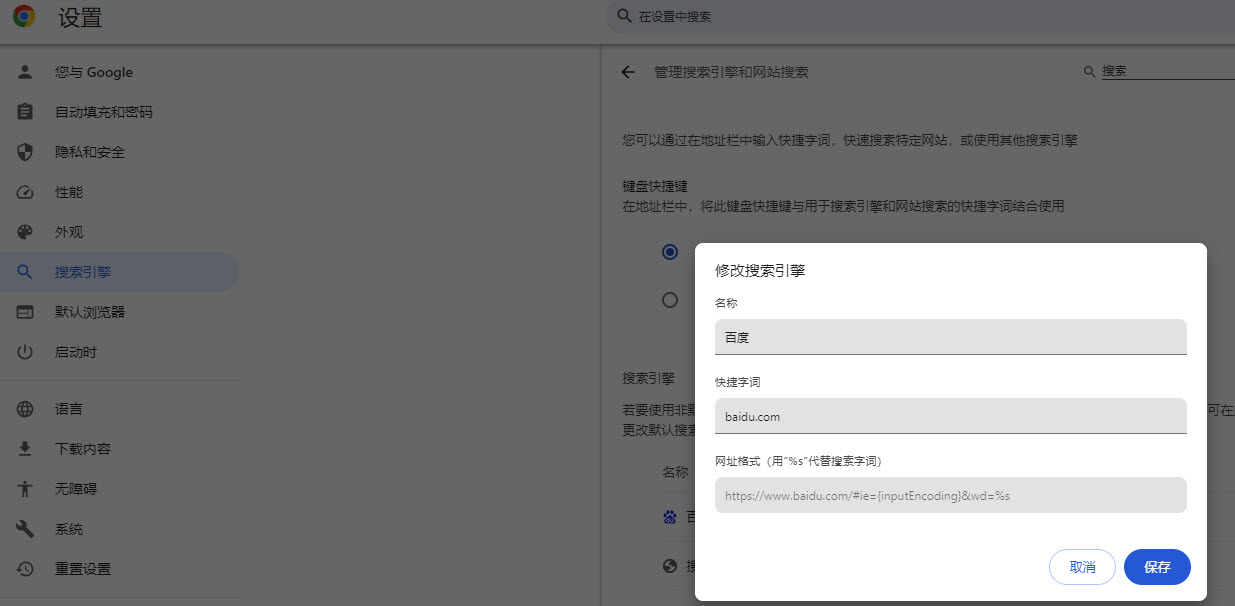
Task: Click 保存 to save the search engine
Action: pos(1157,567)
